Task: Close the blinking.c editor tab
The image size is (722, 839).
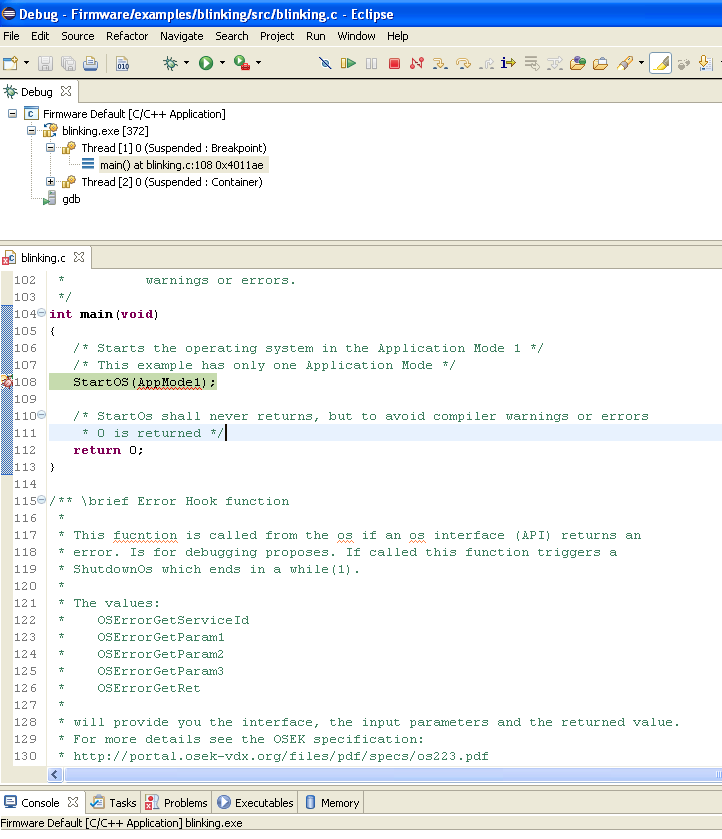Action: coord(79,257)
